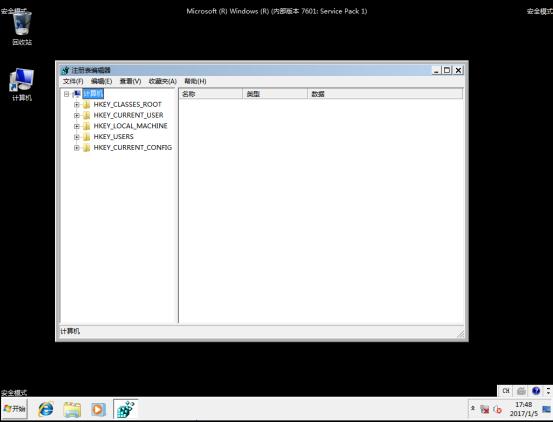
Task: Open Windows Media Player taskbar icon
Action: coord(98,409)
